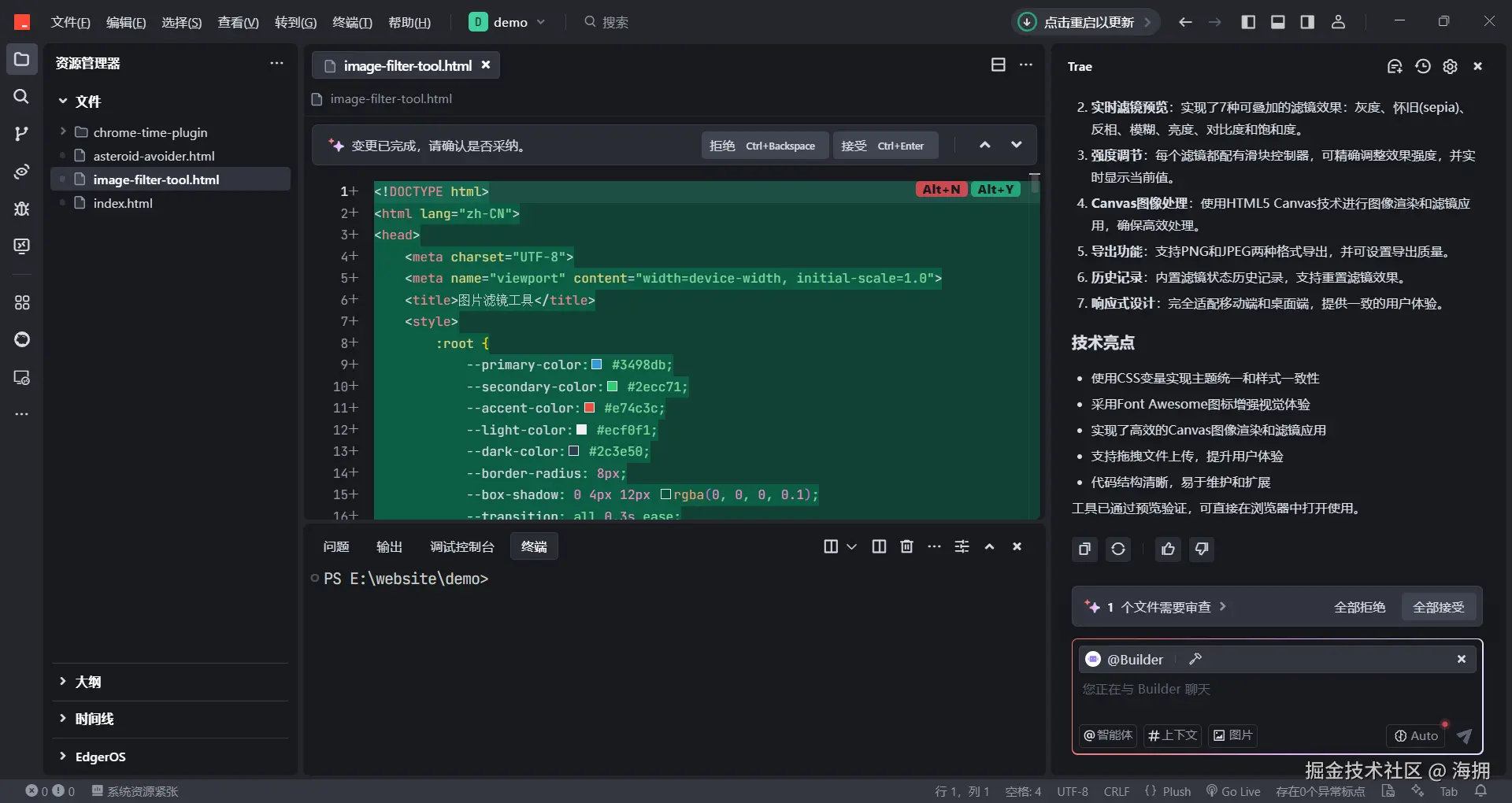The height and width of the screenshot is (803, 1512).
Task: Expand the 大纲 outline section
Action: point(63,682)
